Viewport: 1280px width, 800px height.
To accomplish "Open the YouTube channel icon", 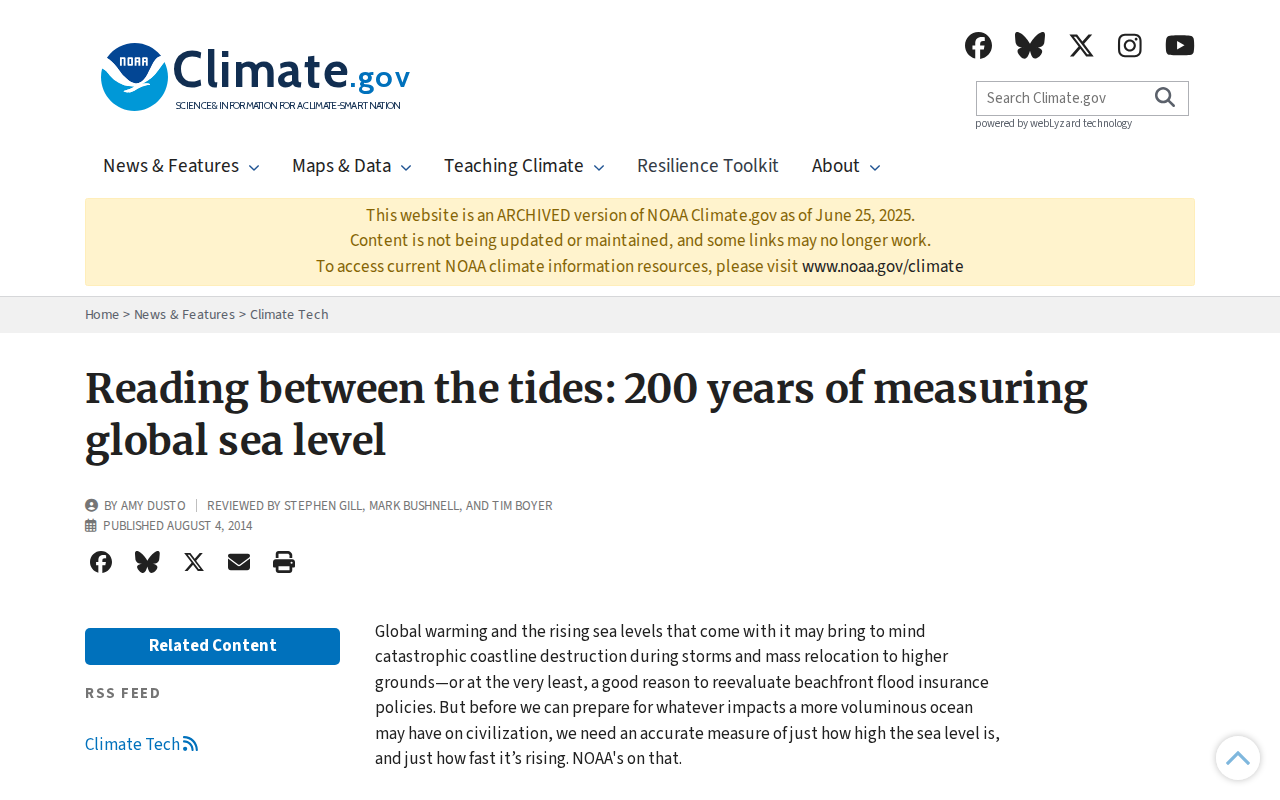I will pyautogui.click(x=1180, y=45).
